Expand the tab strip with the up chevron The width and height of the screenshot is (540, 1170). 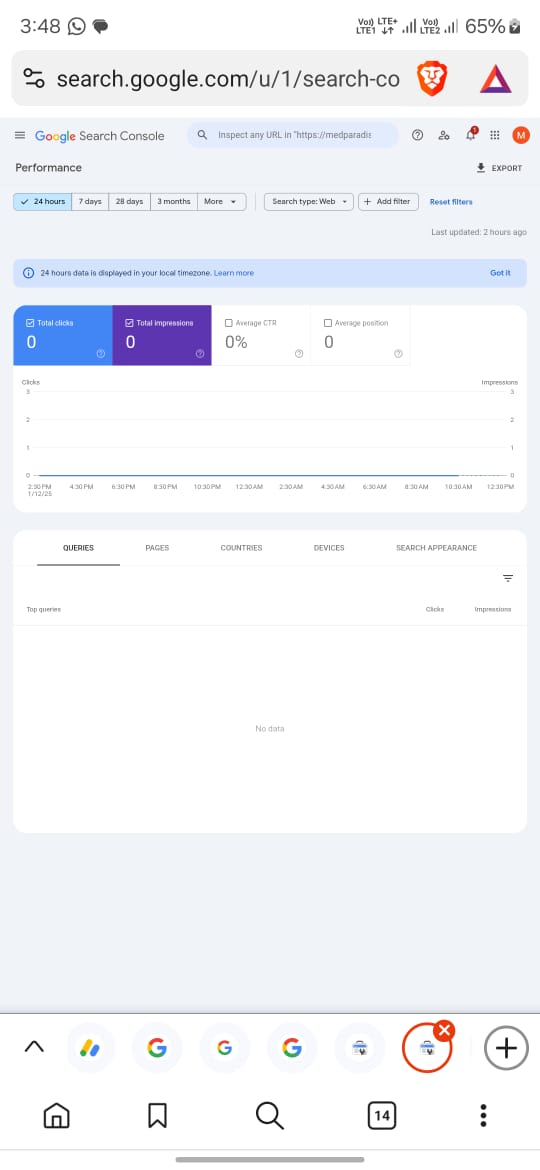pos(34,1046)
